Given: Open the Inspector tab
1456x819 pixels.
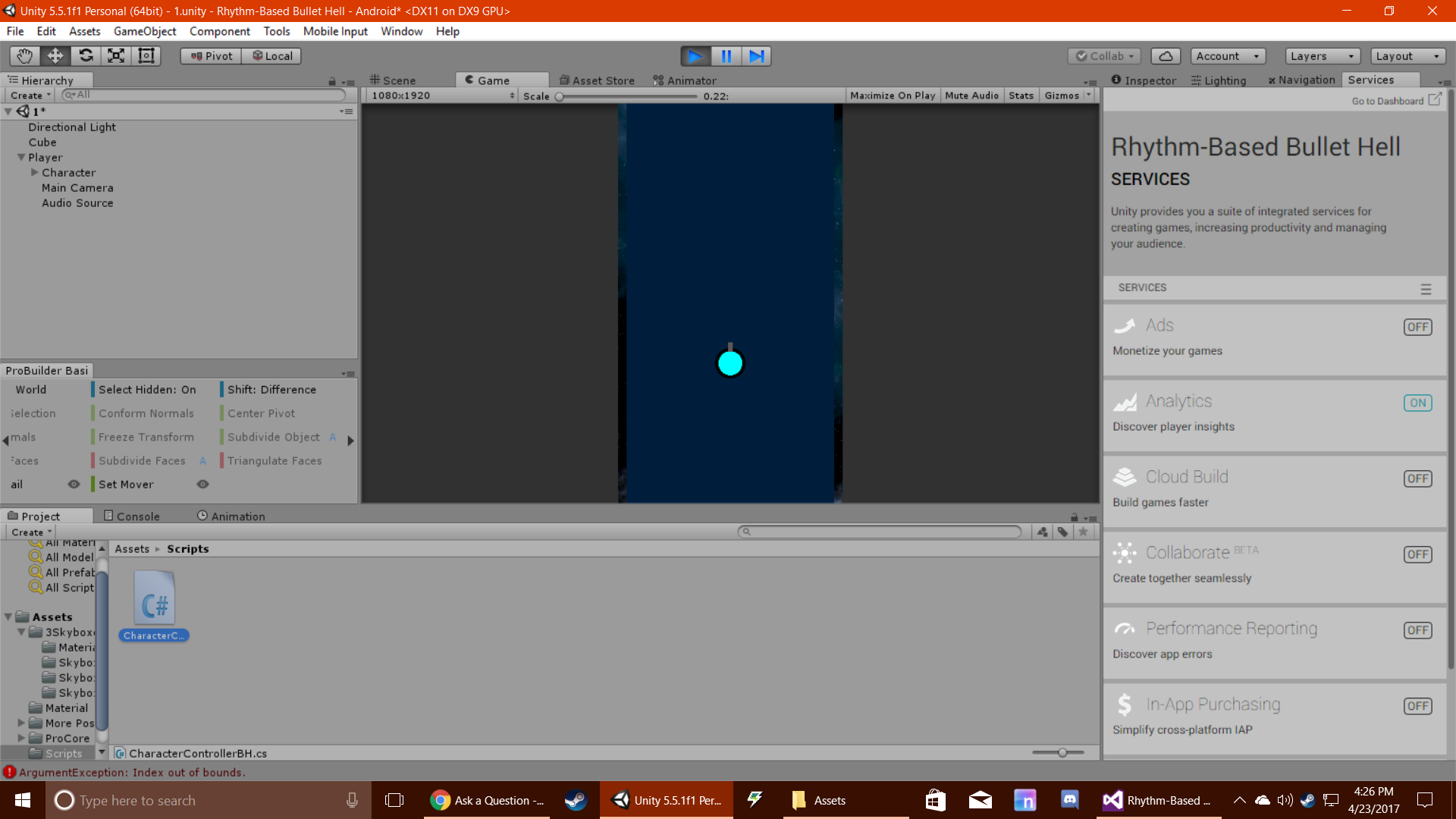Looking at the screenshot, I should pos(1144,80).
